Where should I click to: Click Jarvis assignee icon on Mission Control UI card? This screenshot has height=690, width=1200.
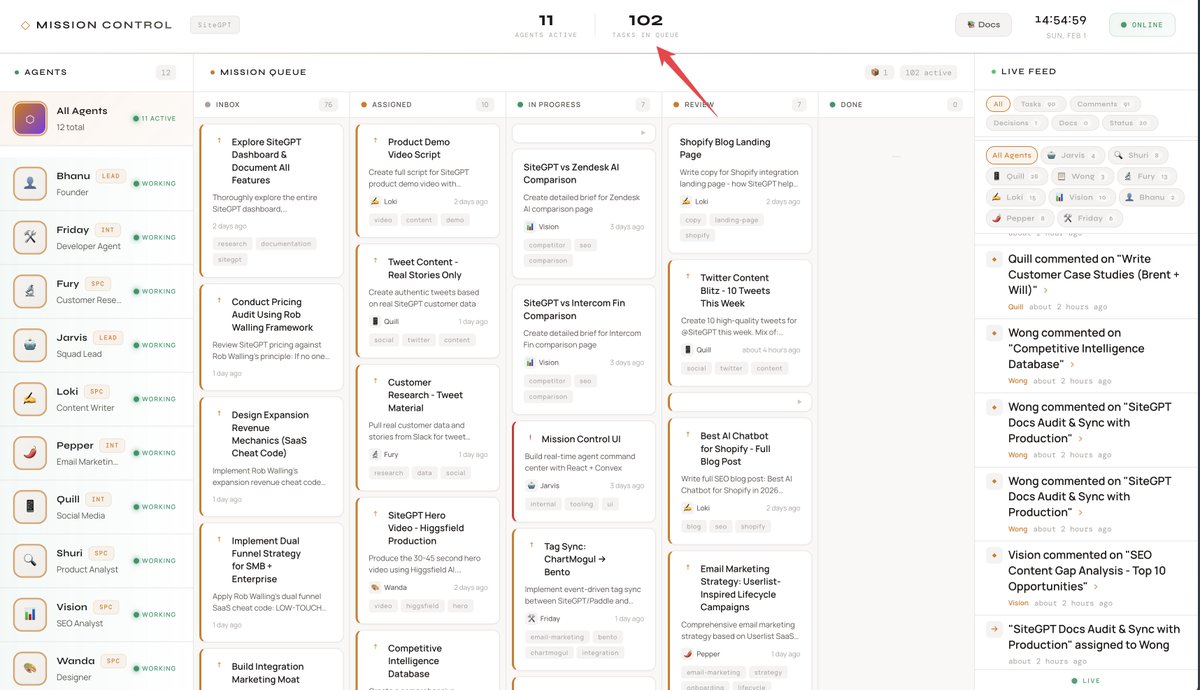point(531,485)
